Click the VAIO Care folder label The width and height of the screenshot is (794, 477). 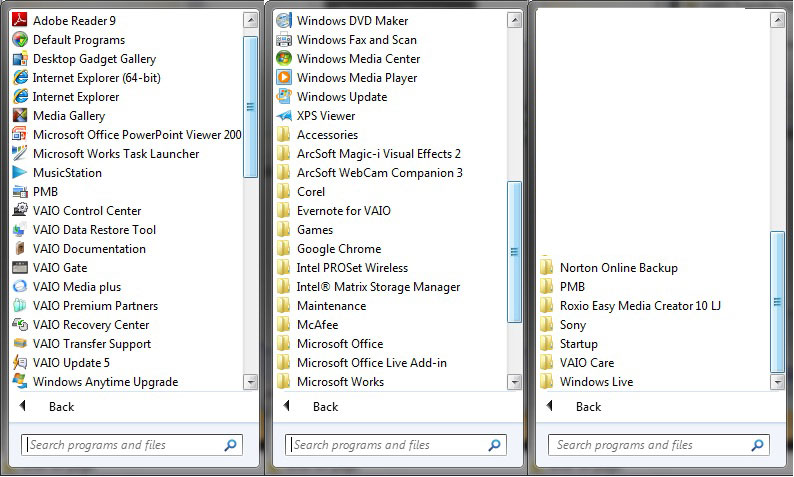click(x=587, y=363)
